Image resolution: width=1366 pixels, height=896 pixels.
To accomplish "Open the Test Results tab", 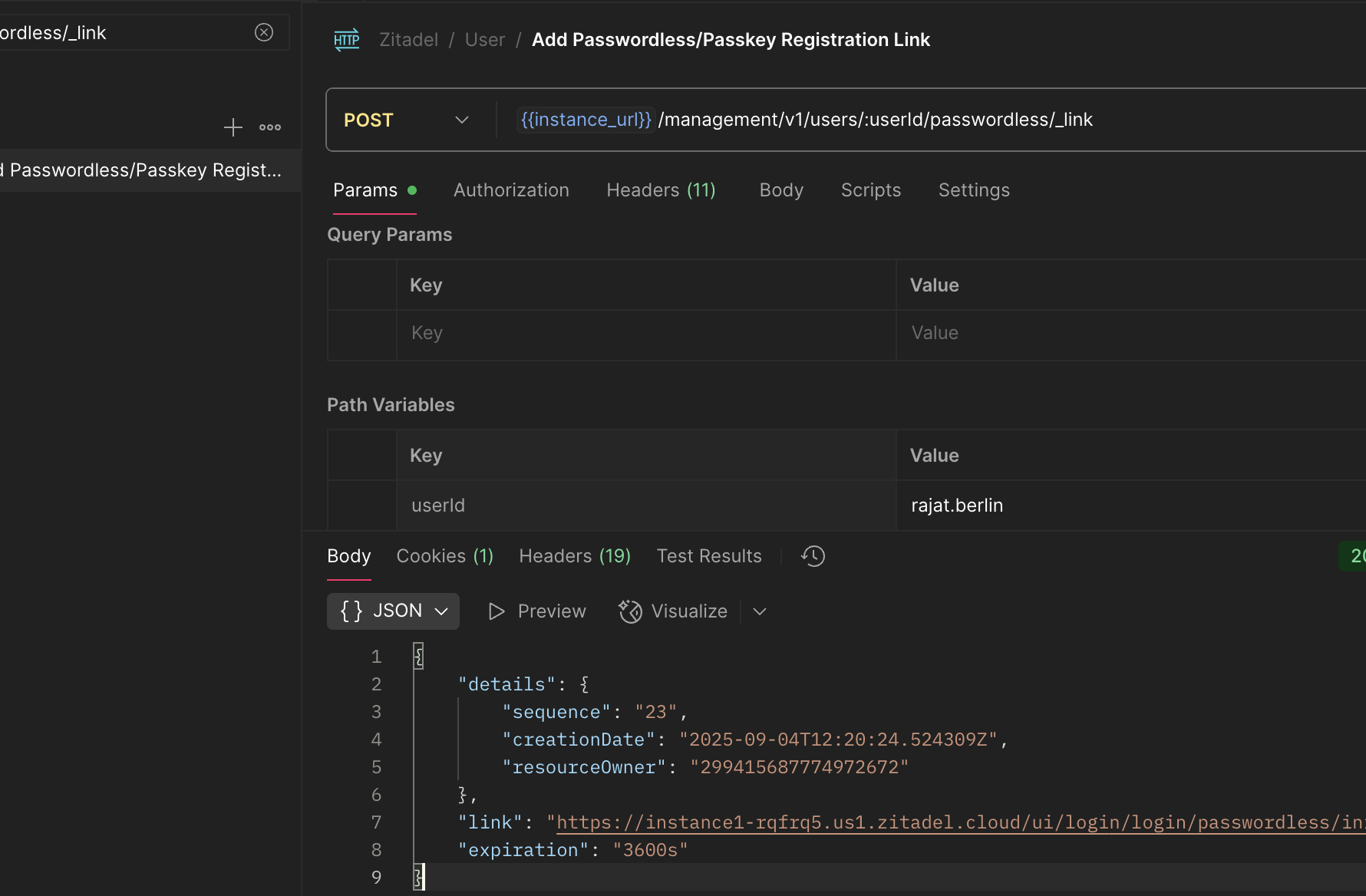I will click(x=709, y=556).
